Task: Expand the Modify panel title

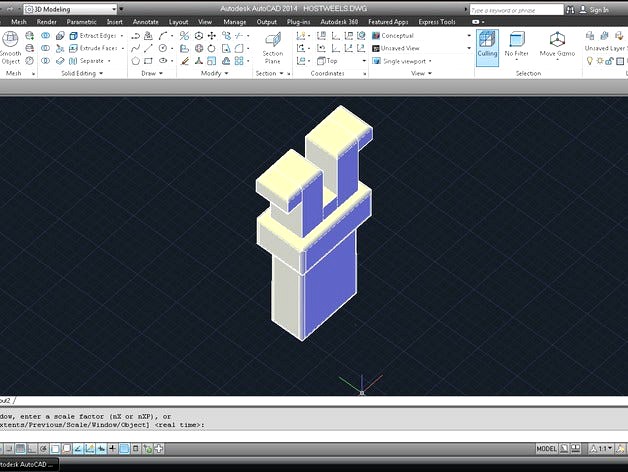Action: [x=214, y=73]
